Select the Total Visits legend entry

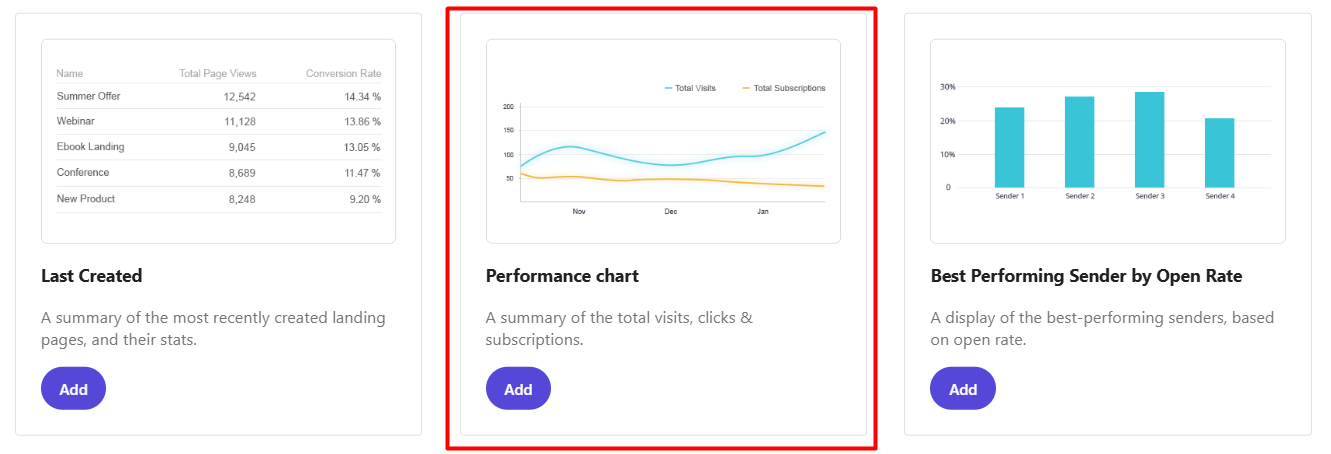[690, 88]
